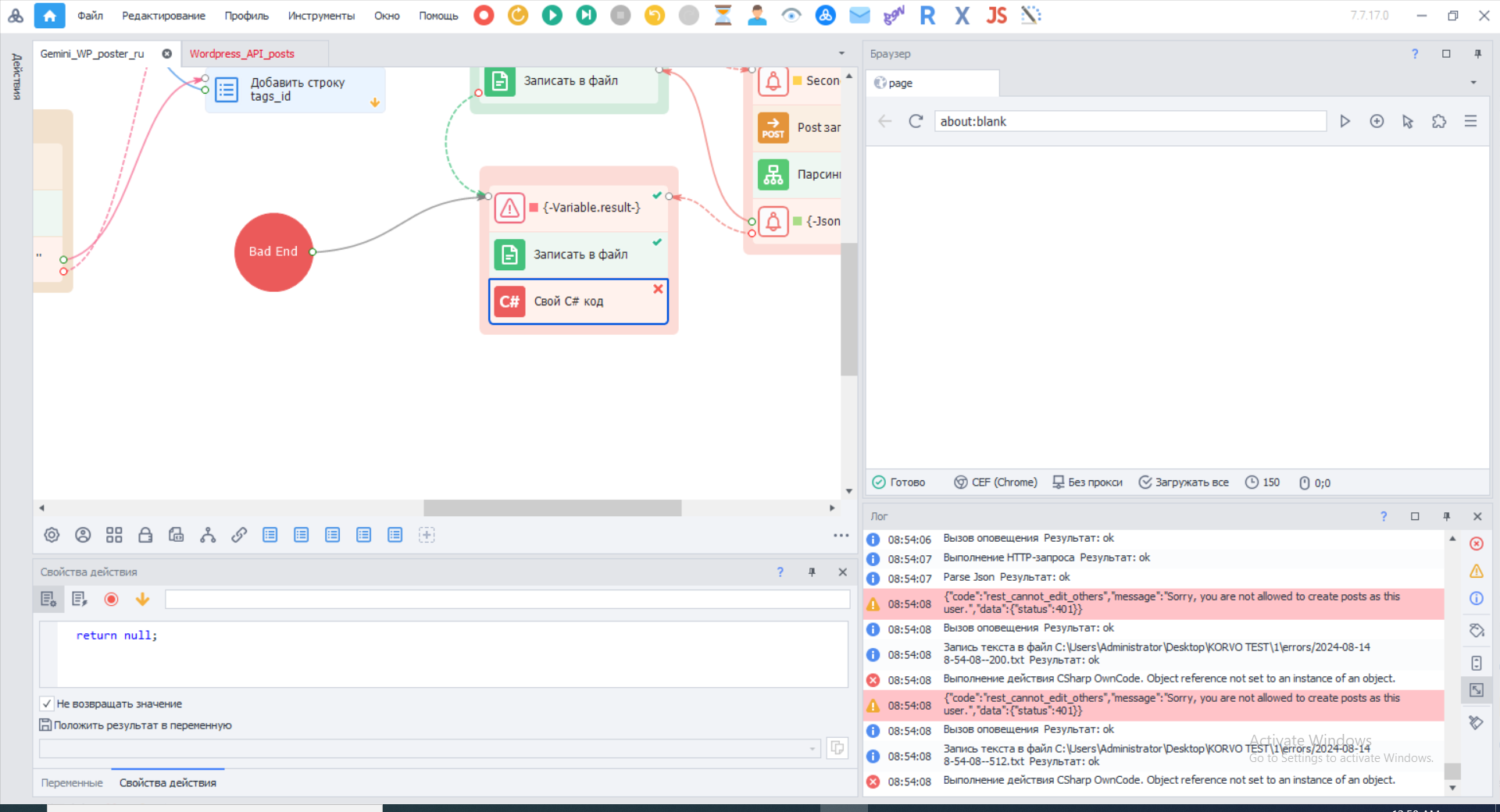Click the canvas vertical scrollbar thumb
This screenshot has width=1500, height=812.
[848, 309]
